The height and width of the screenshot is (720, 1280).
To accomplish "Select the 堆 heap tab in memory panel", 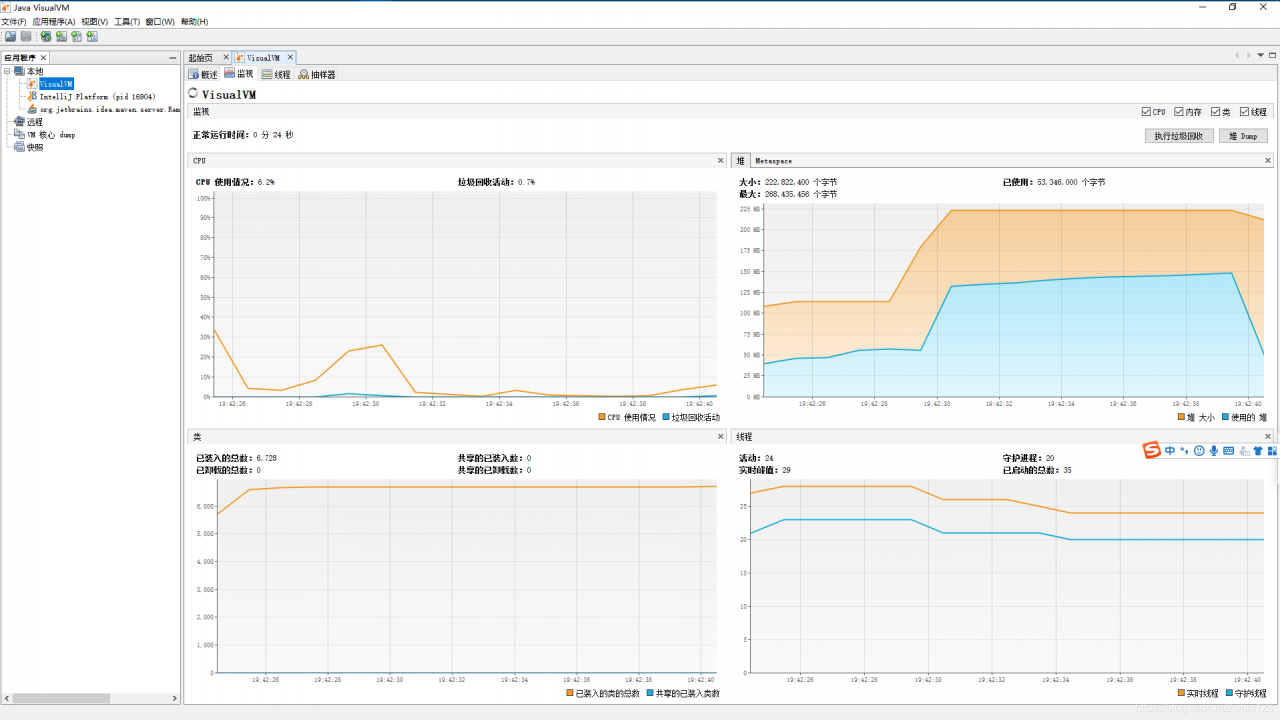I will (x=741, y=160).
